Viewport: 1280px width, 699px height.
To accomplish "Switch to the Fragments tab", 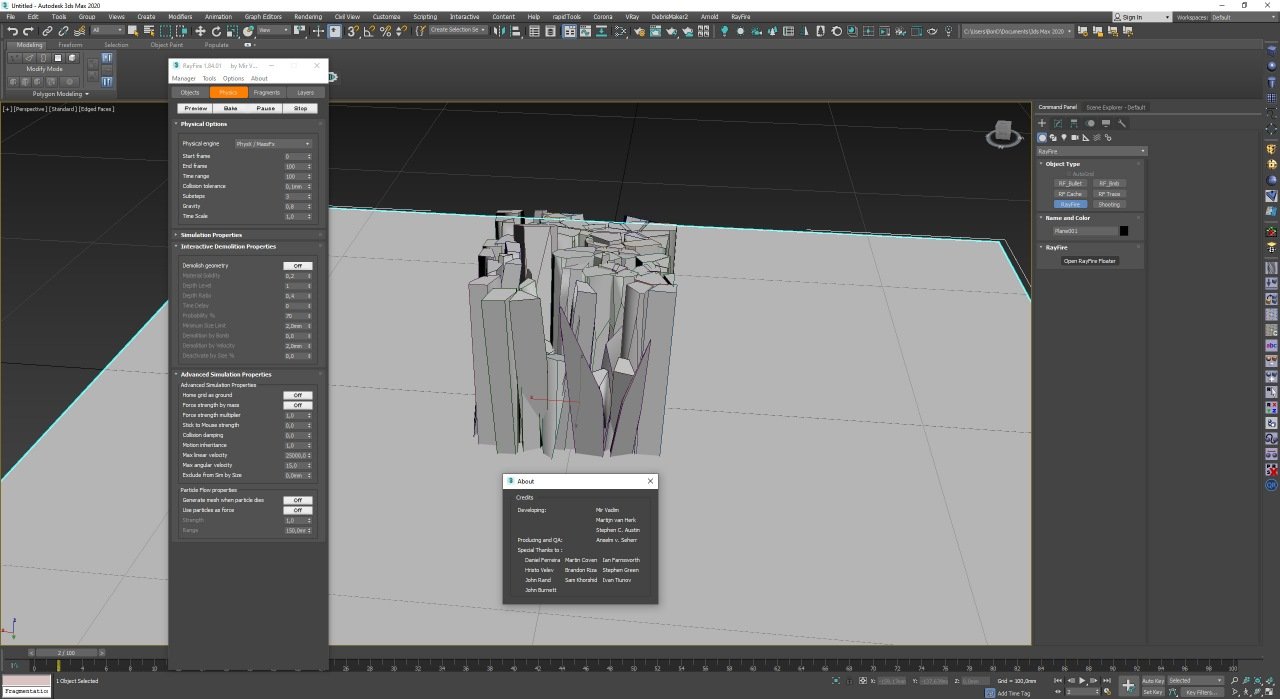I will [x=267, y=92].
